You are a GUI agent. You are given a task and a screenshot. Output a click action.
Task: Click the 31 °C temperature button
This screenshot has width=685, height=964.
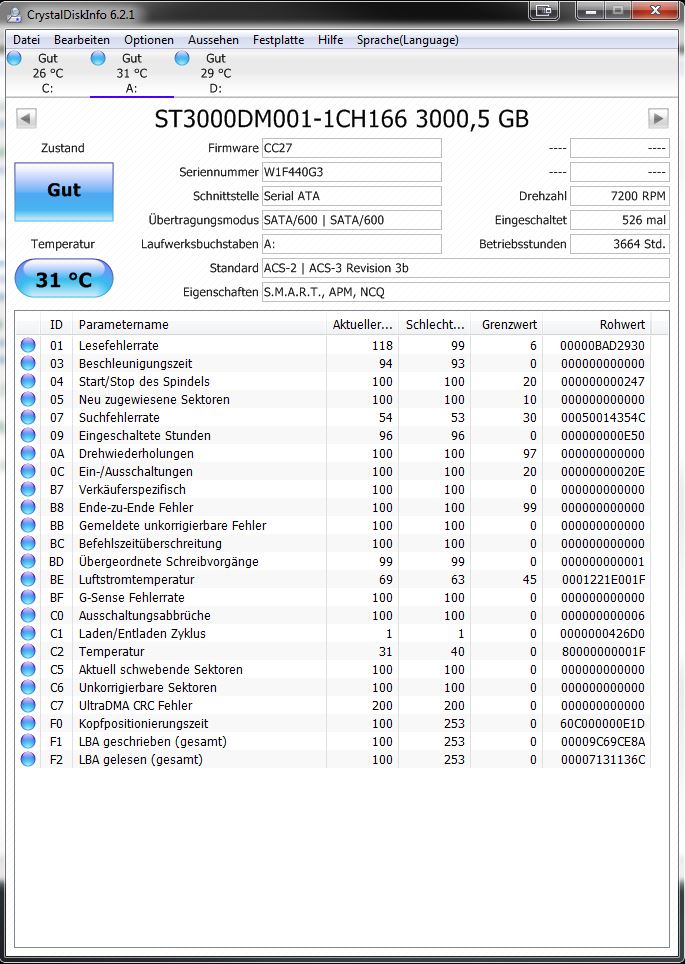point(64,280)
